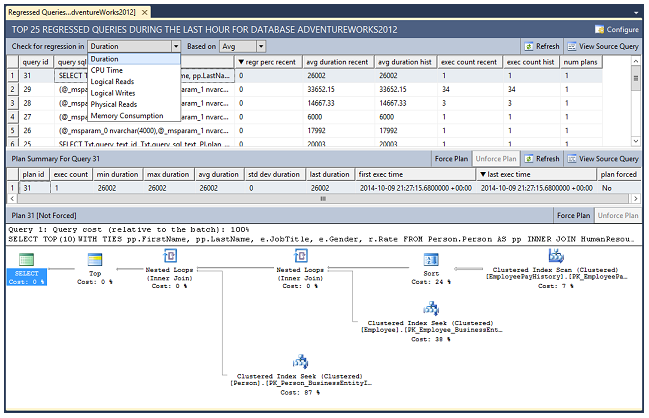The height and width of the screenshot is (418, 649).
Task: Sort by num plans column header
Action: pyautogui.click(x=581, y=62)
